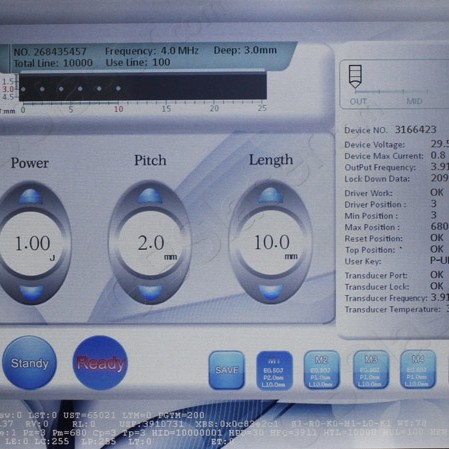Click the red 3.0 depth scale label

(8, 89)
